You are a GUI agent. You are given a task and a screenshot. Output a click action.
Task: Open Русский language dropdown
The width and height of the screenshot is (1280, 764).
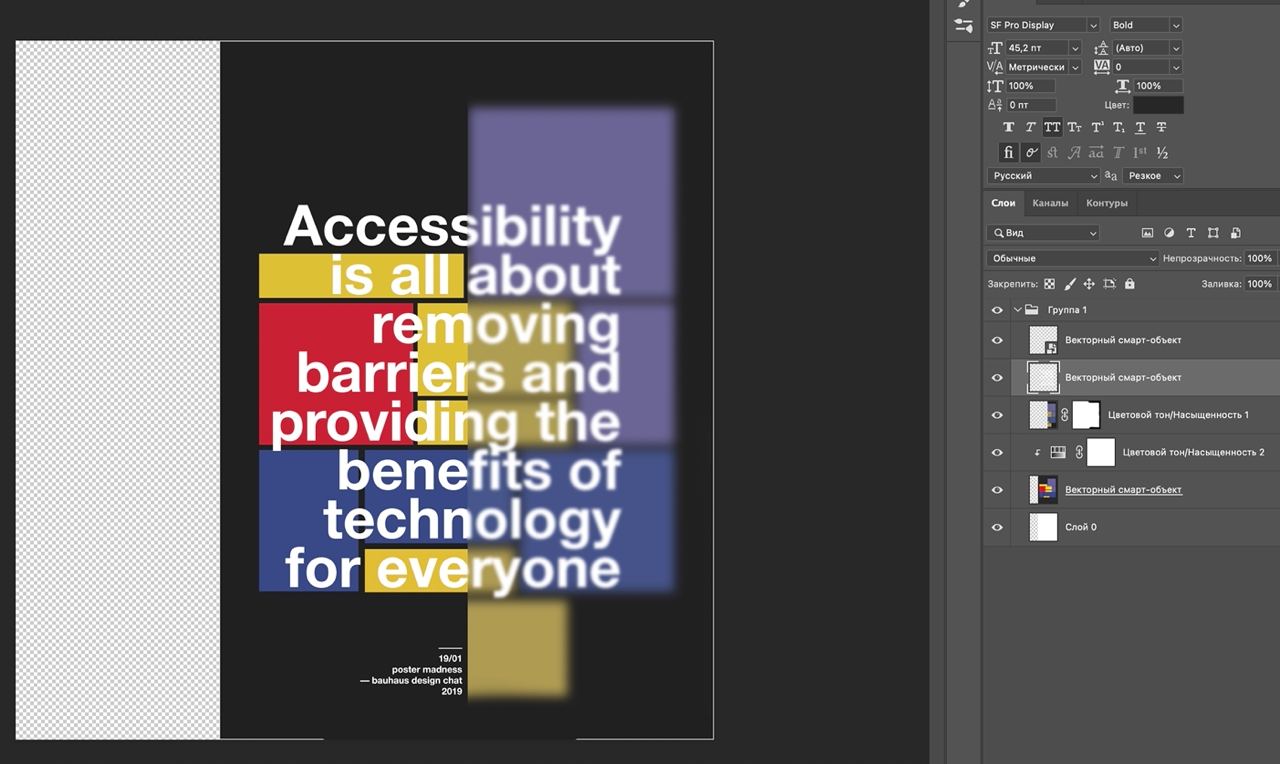(1044, 176)
